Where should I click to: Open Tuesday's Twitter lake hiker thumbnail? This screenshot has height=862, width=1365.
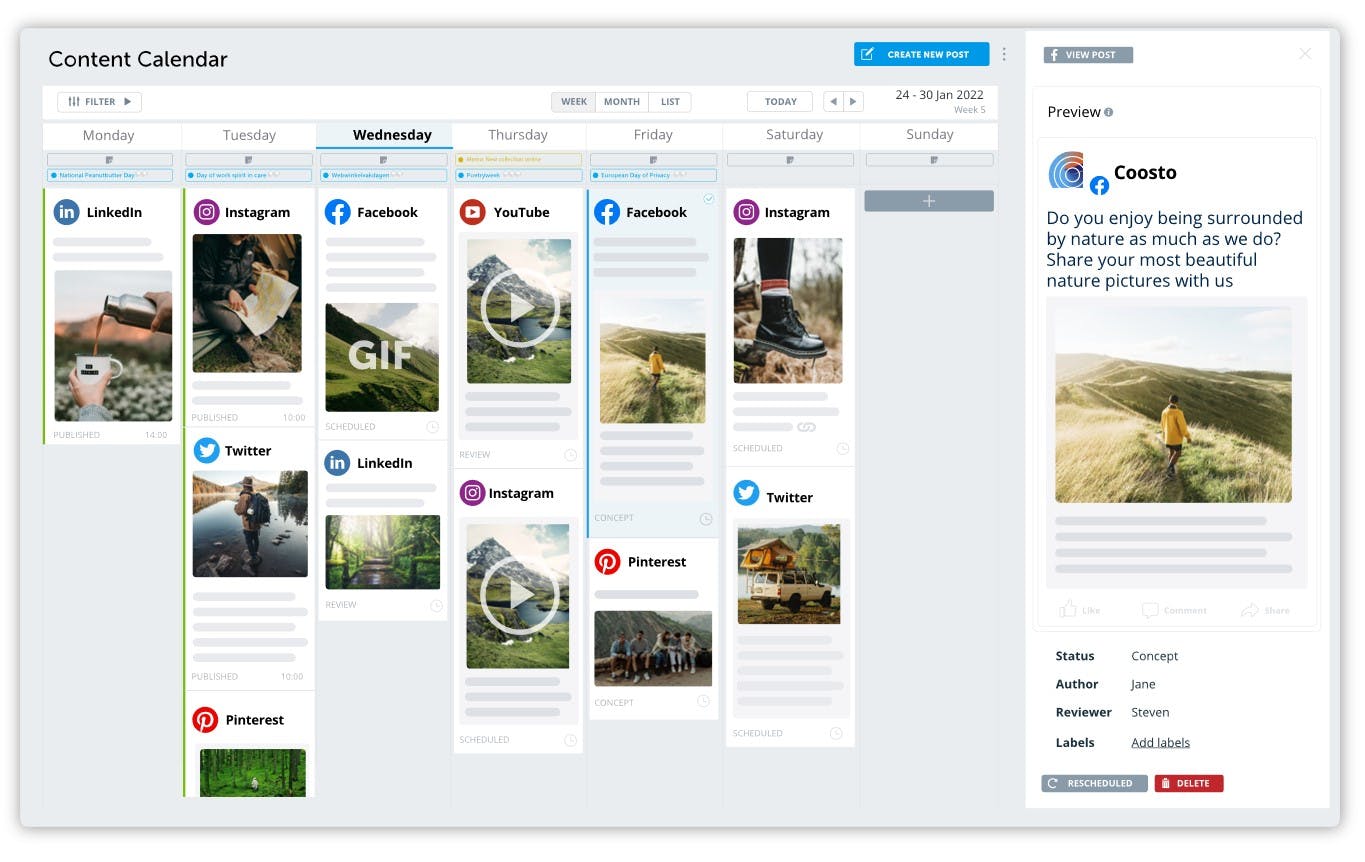tap(250, 524)
